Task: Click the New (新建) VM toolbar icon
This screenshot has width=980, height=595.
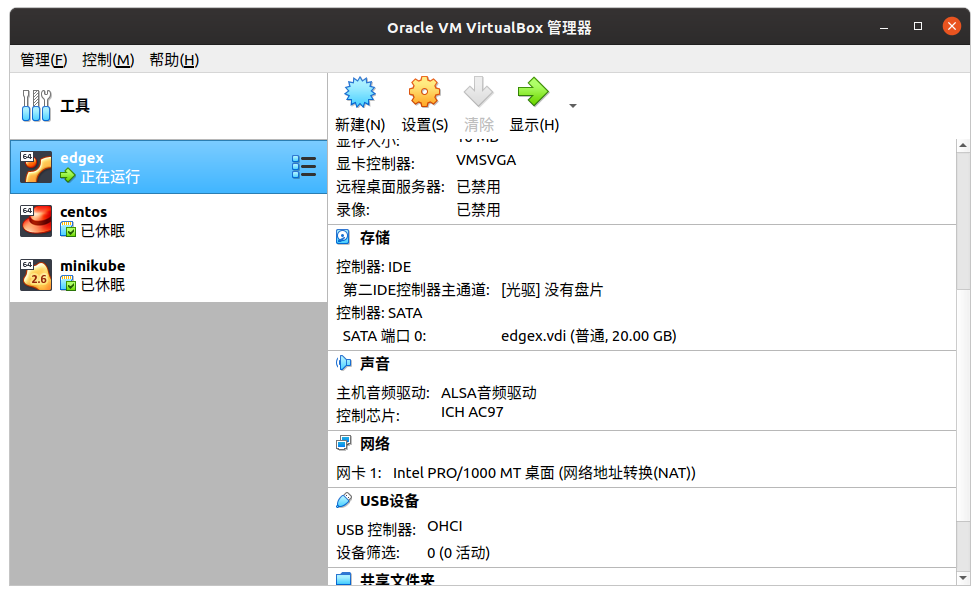Action: coord(360,92)
